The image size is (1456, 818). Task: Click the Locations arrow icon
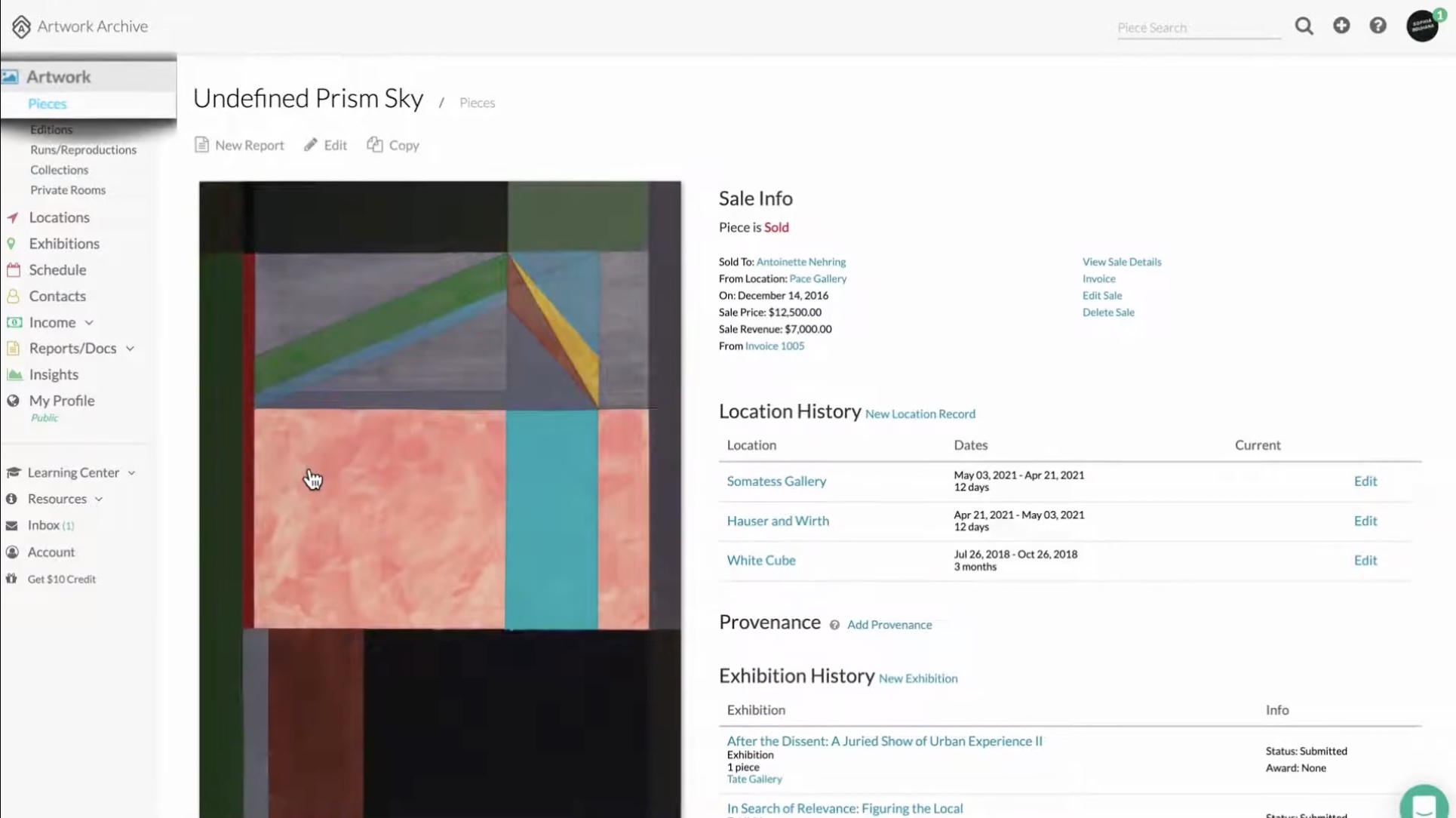coord(13,217)
